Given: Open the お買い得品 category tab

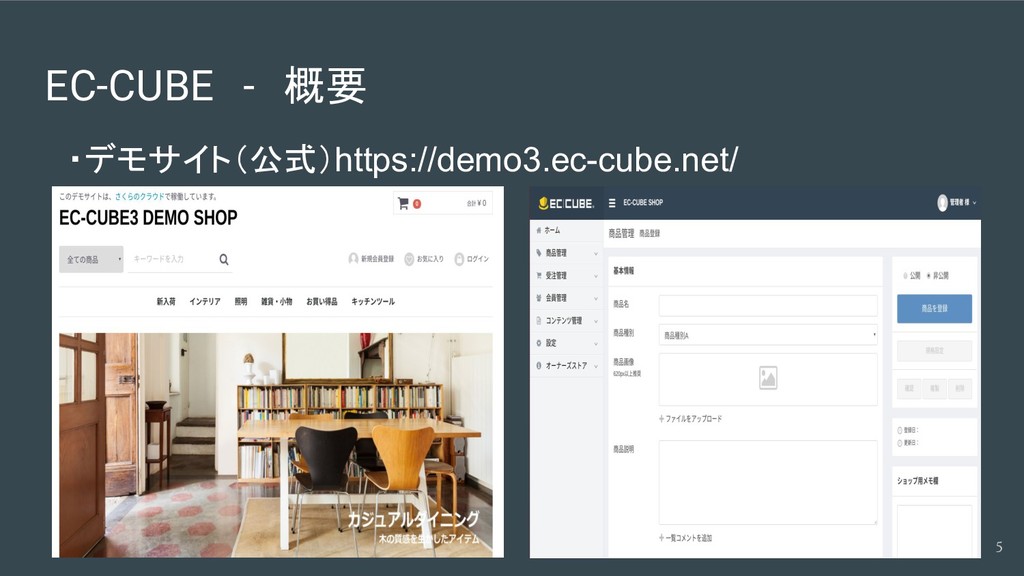Looking at the screenshot, I should 322,302.
